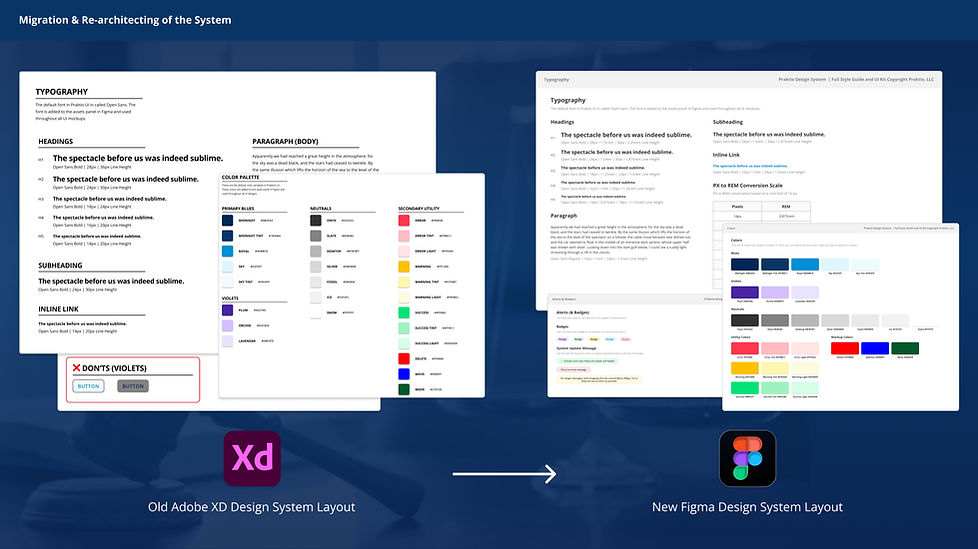
Task: Select the Success Tint swatch in XD palette
Action: point(404,328)
